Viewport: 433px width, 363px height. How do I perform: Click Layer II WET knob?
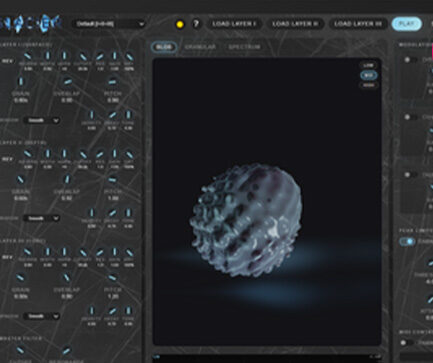(x=129, y=154)
